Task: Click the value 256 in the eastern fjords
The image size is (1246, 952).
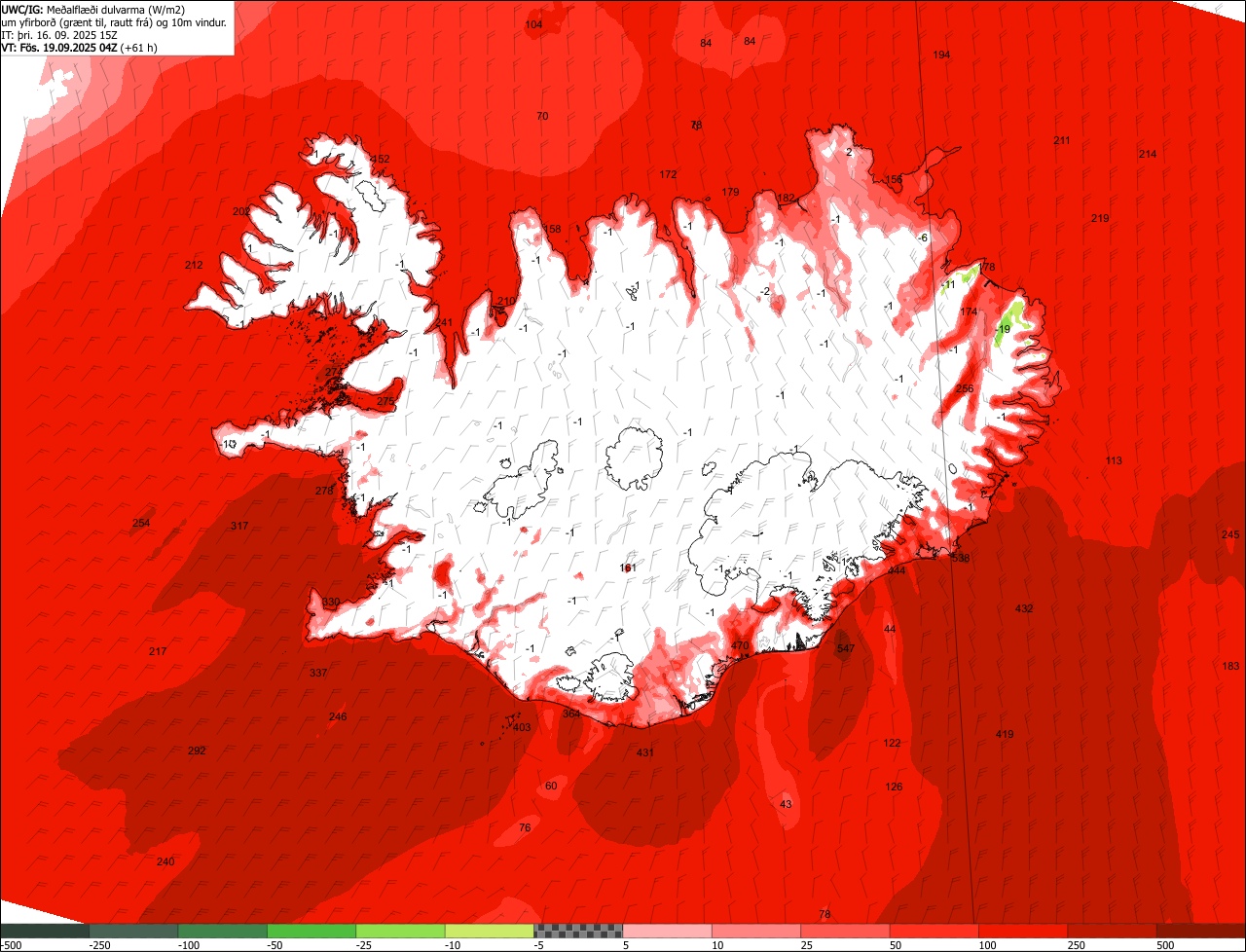Action: point(965,388)
